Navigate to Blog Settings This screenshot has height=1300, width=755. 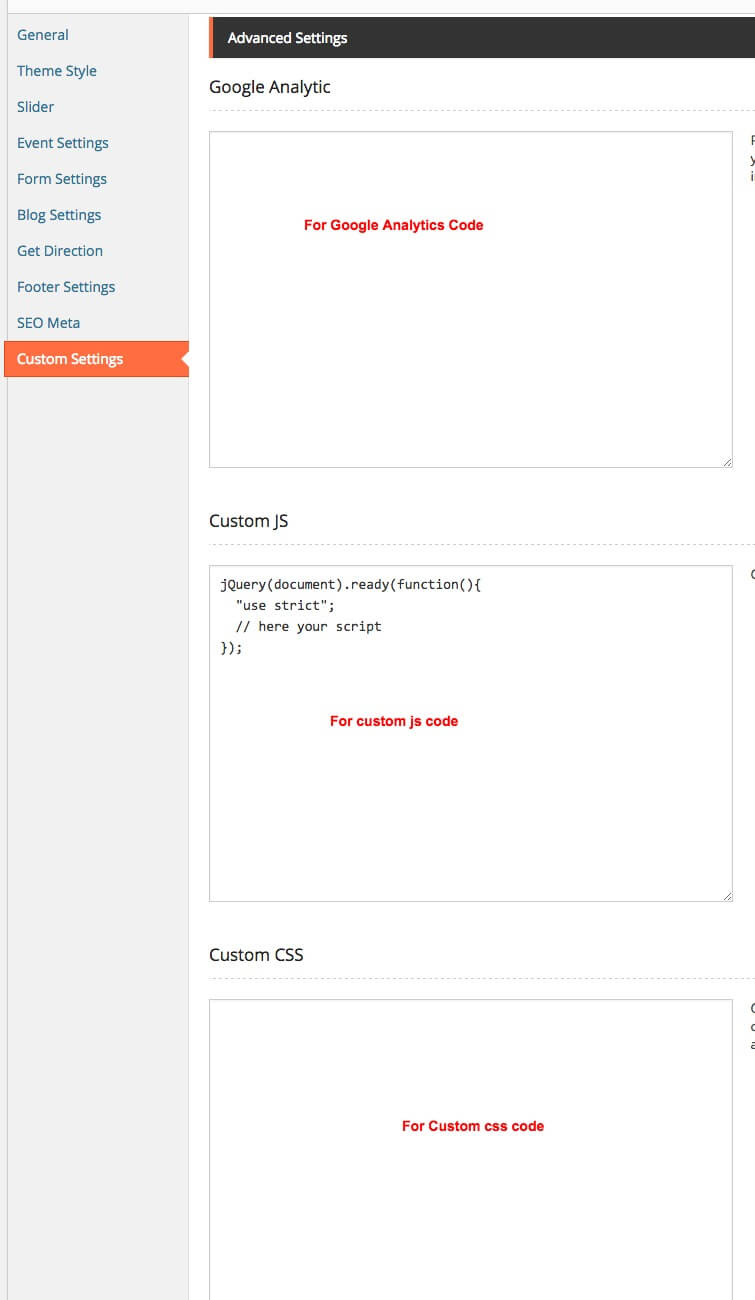click(x=59, y=215)
